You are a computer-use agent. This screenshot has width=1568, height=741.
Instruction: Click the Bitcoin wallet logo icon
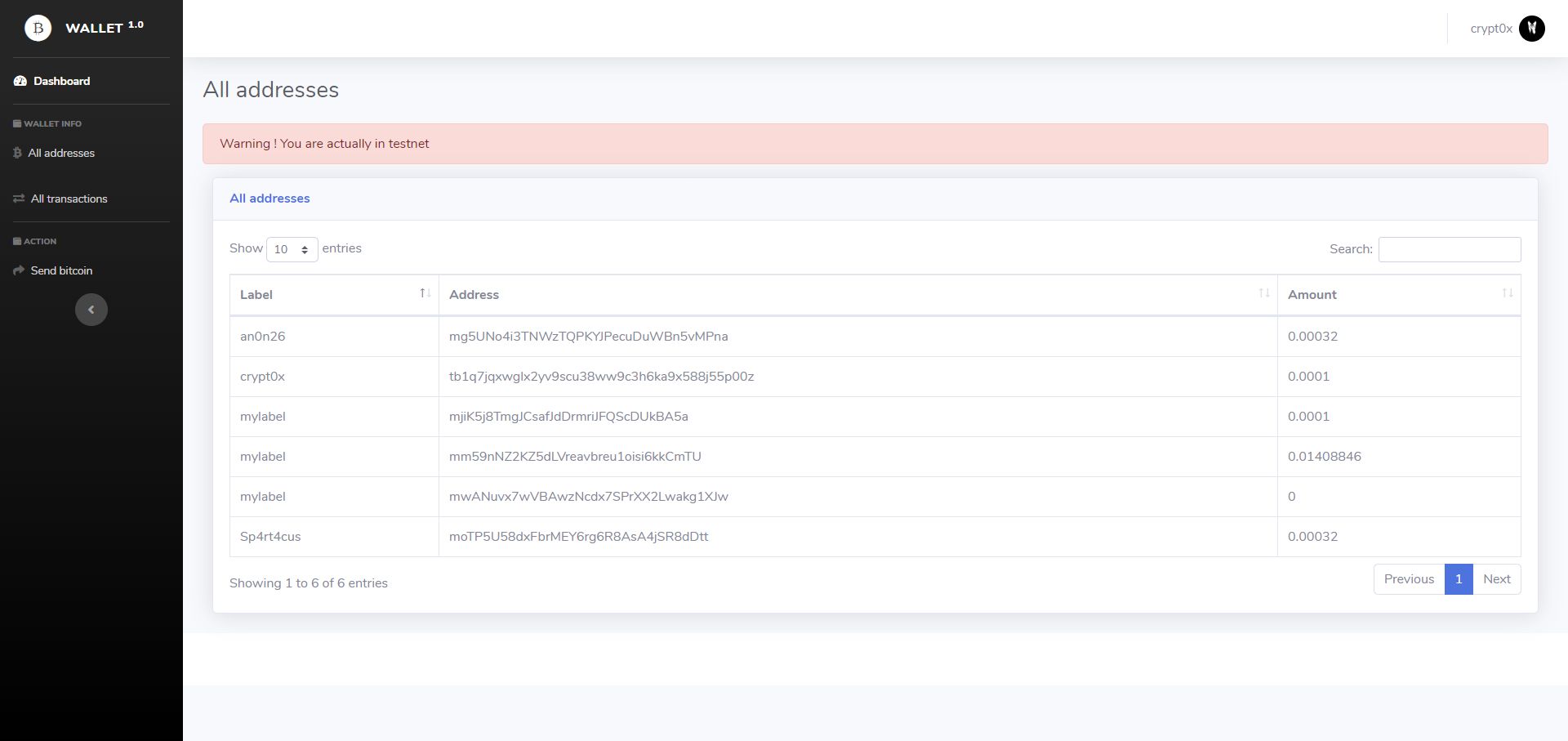38,28
